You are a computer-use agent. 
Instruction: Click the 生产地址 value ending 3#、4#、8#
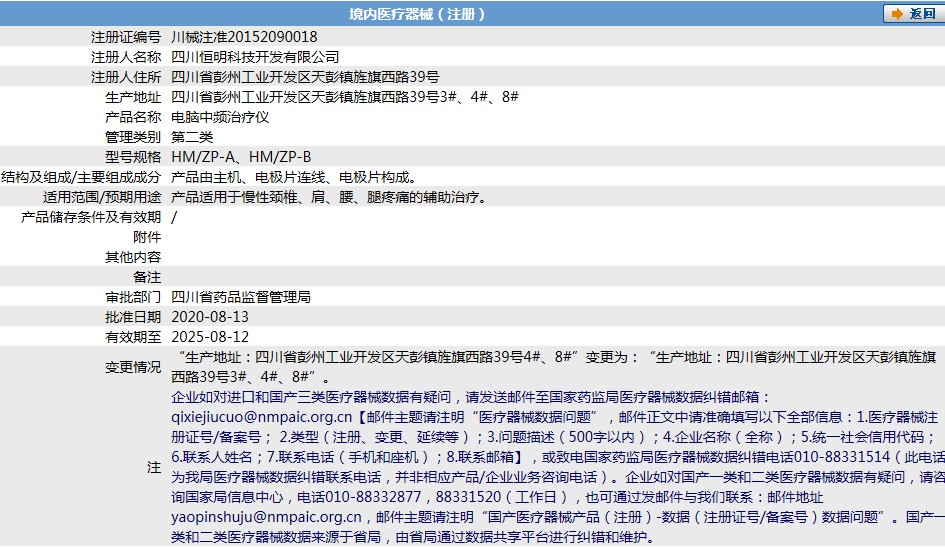[x=345, y=97]
